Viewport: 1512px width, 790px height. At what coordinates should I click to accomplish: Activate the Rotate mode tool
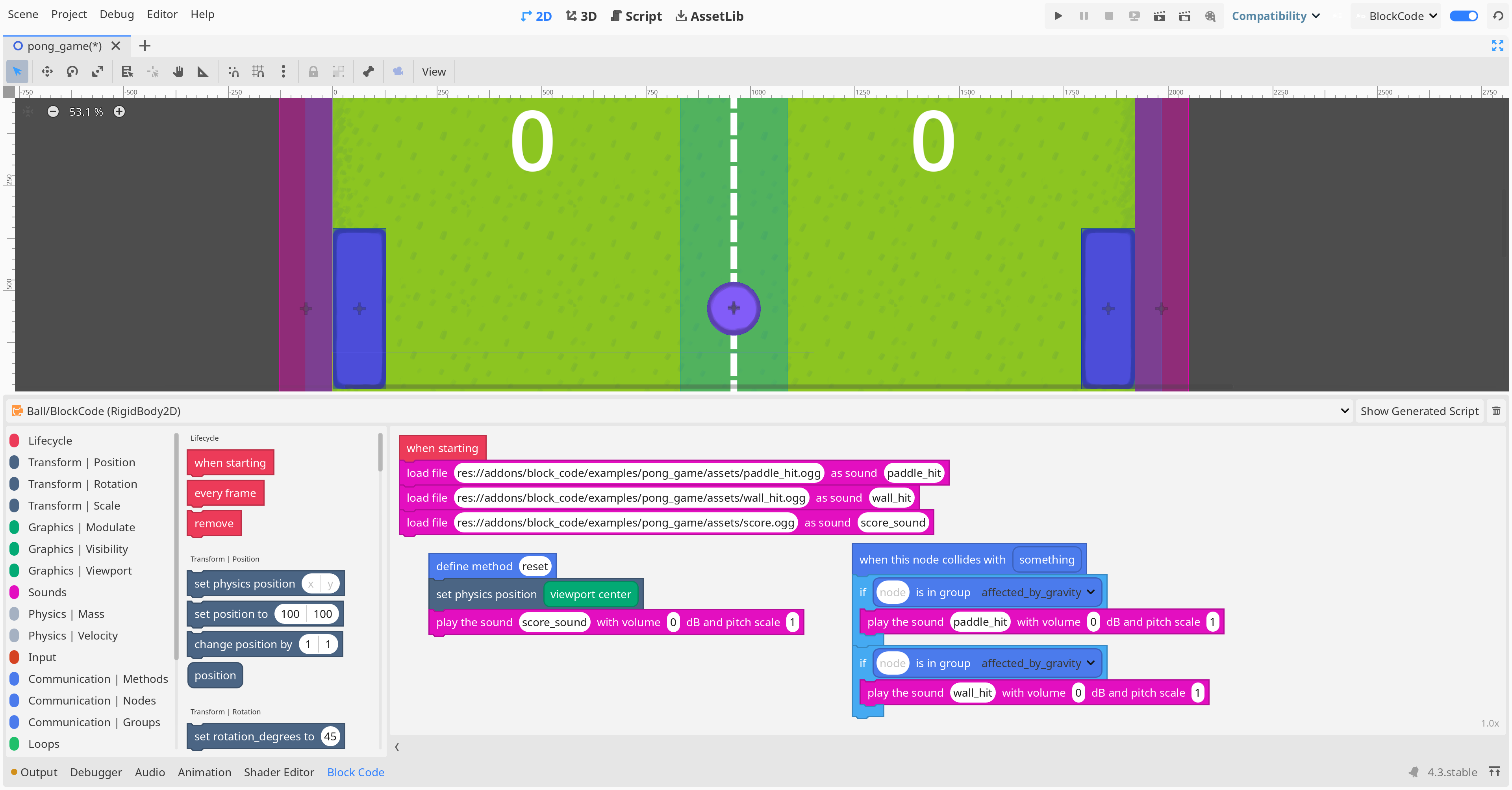[72, 72]
